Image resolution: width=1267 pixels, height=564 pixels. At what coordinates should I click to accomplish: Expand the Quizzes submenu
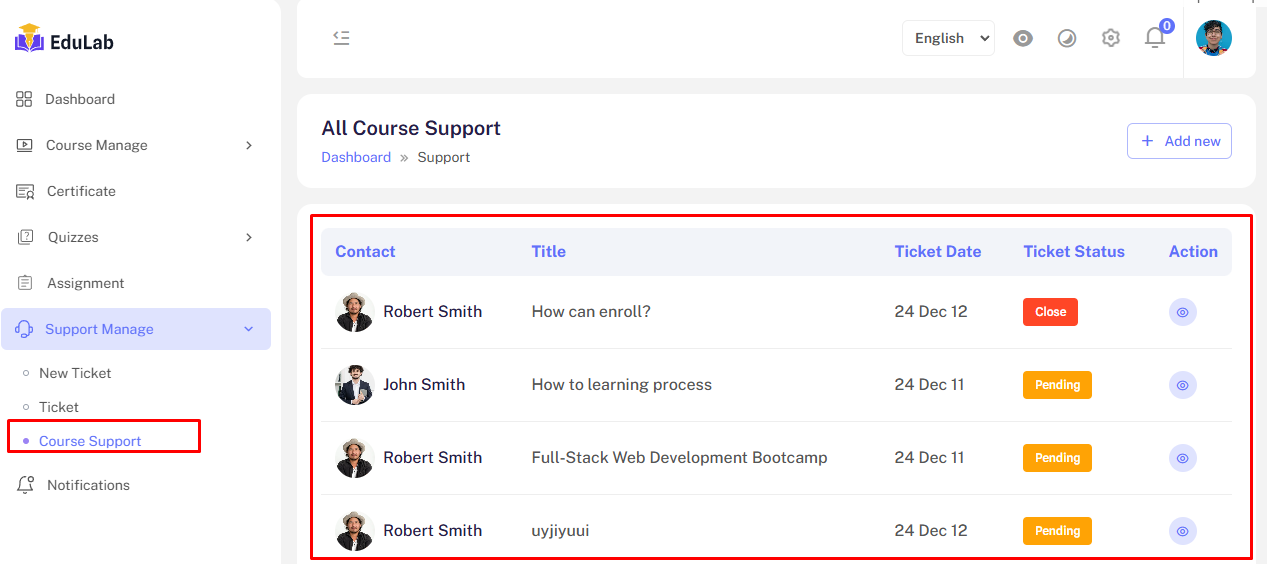pyautogui.click(x=136, y=237)
